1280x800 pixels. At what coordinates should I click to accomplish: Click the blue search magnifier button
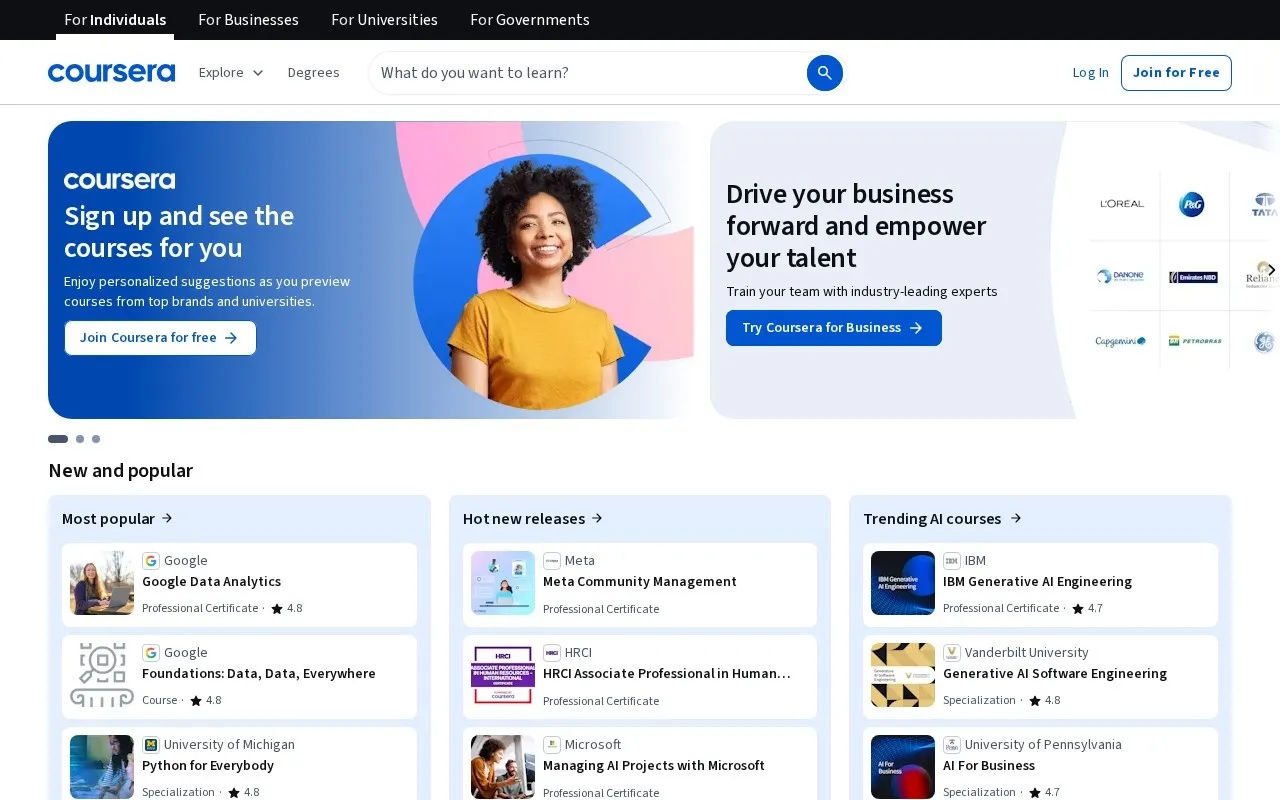(x=825, y=73)
